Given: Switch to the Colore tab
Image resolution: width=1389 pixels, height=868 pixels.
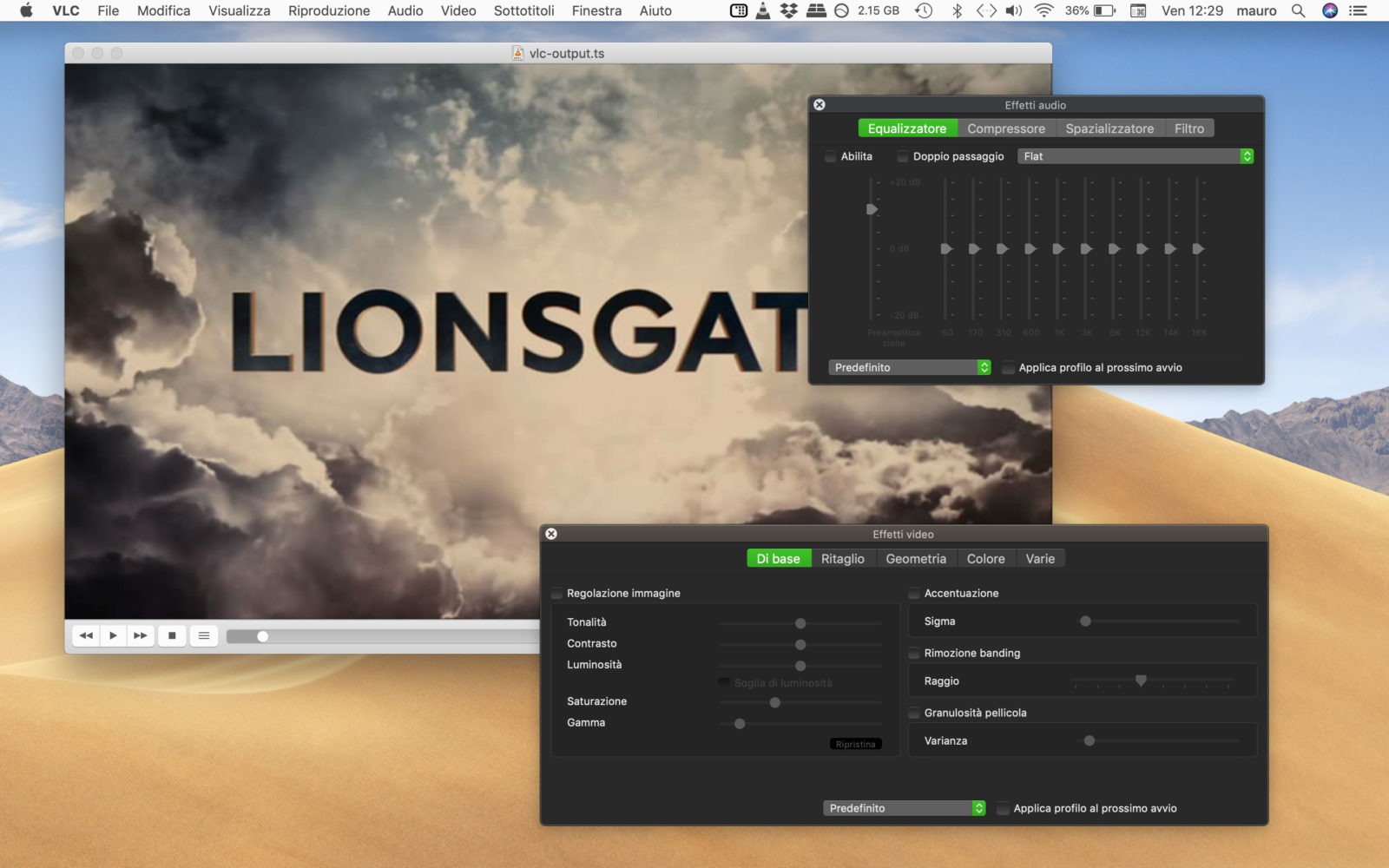Looking at the screenshot, I should tap(986, 559).
